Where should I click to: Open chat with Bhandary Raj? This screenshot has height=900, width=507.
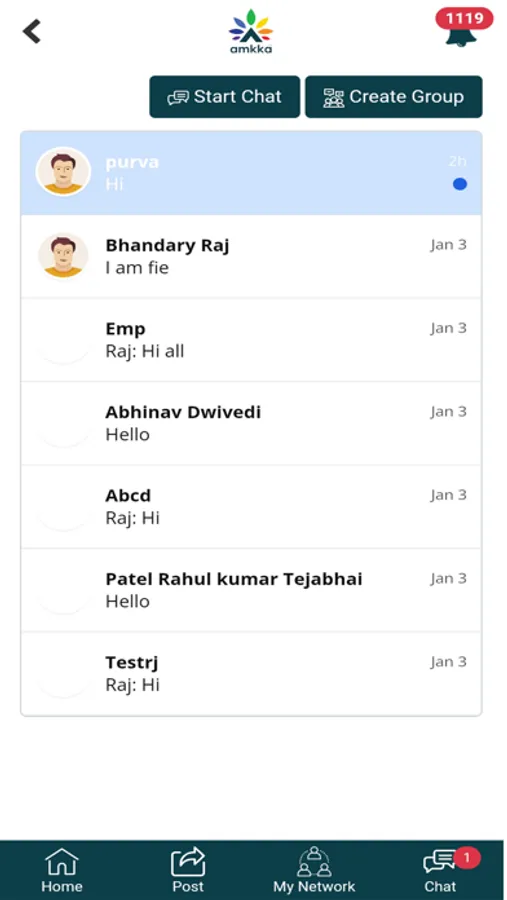pos(251,256)
